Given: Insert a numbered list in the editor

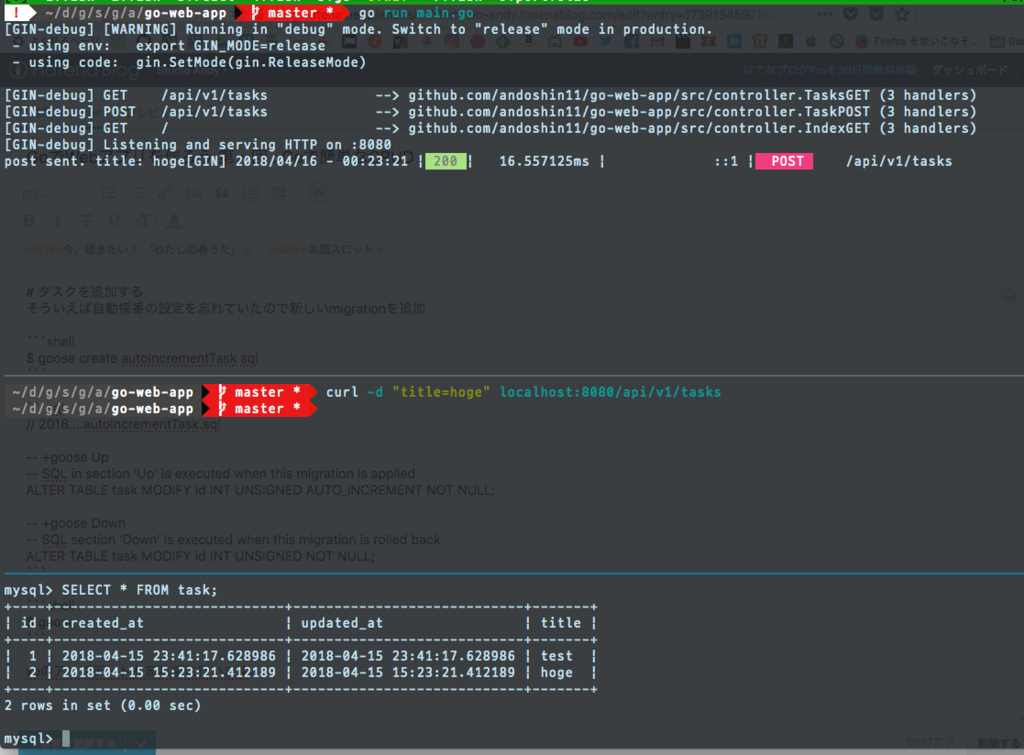Looking at the screenshot, I should (x=137, y=193).
